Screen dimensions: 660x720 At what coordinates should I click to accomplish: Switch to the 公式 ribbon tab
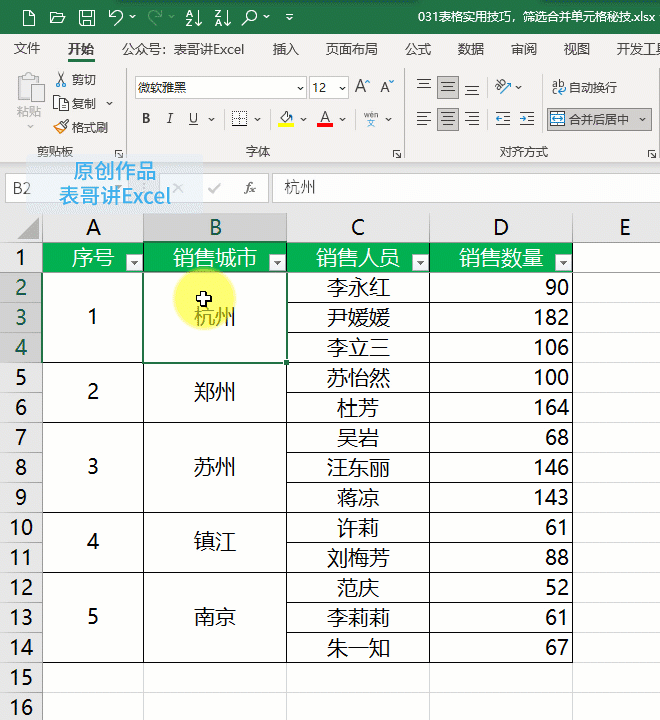tap(418, 49)
